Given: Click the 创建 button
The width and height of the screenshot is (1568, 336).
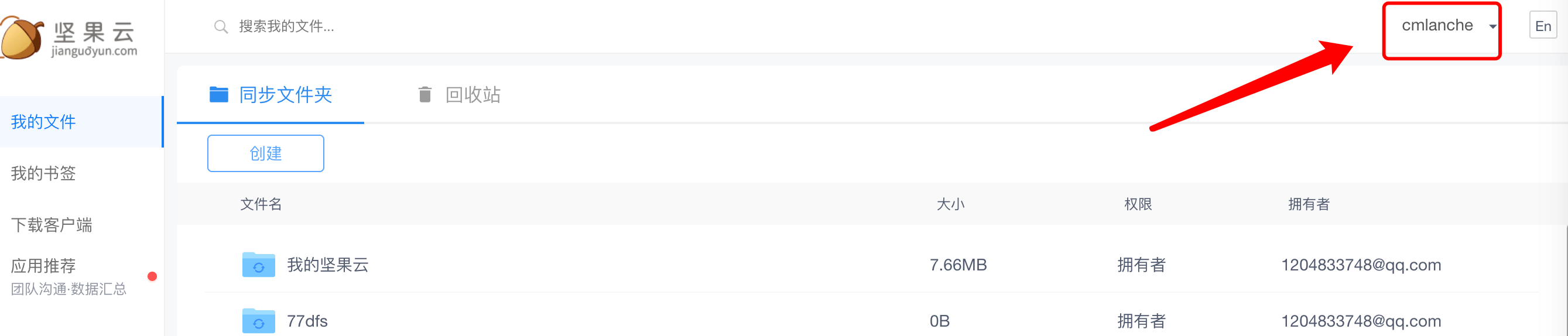Looking at the screenshot, I should 265,153.
